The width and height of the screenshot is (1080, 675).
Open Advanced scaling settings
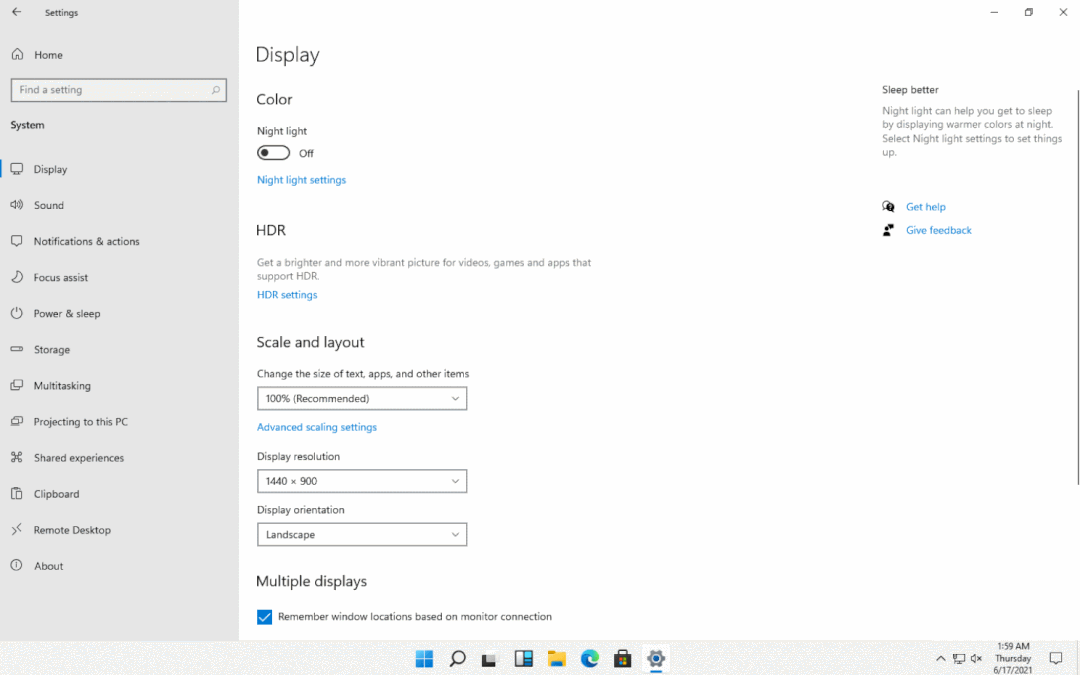tap(317, 426)
